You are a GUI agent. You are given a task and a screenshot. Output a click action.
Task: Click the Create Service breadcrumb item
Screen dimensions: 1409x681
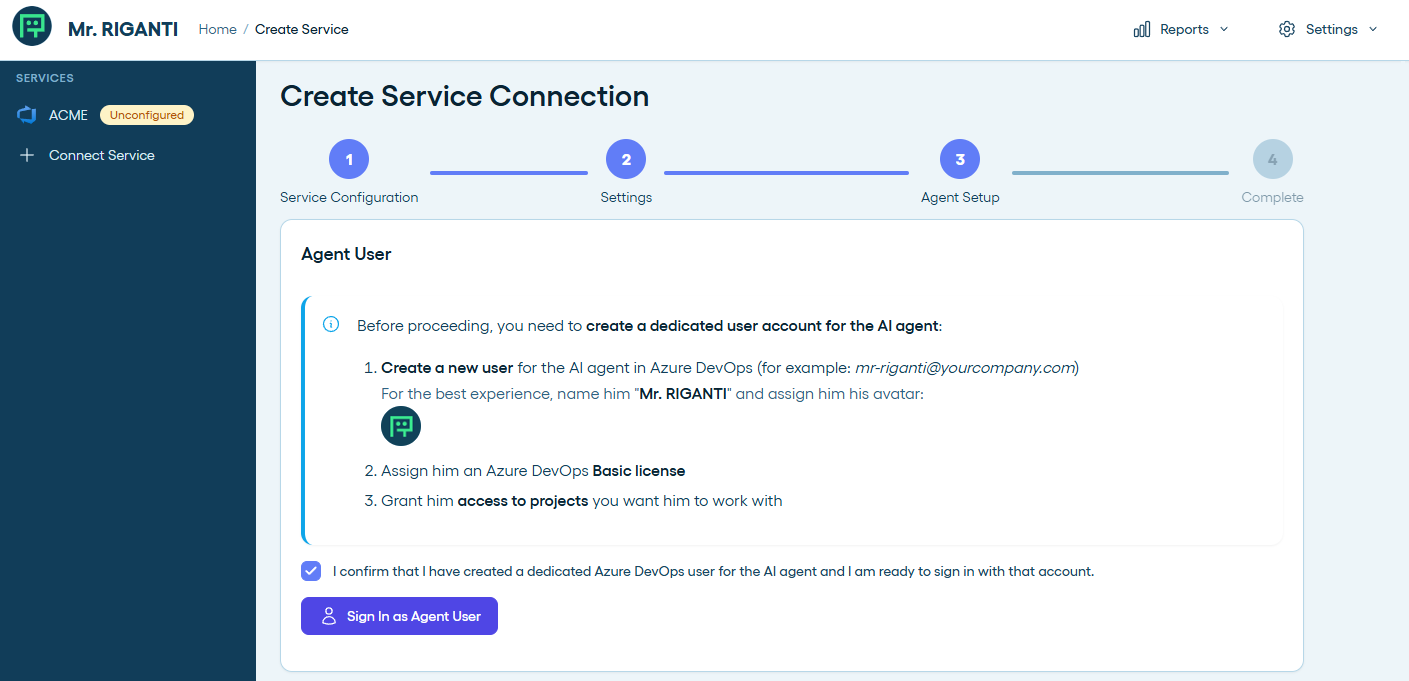click(x=301, y=29)
